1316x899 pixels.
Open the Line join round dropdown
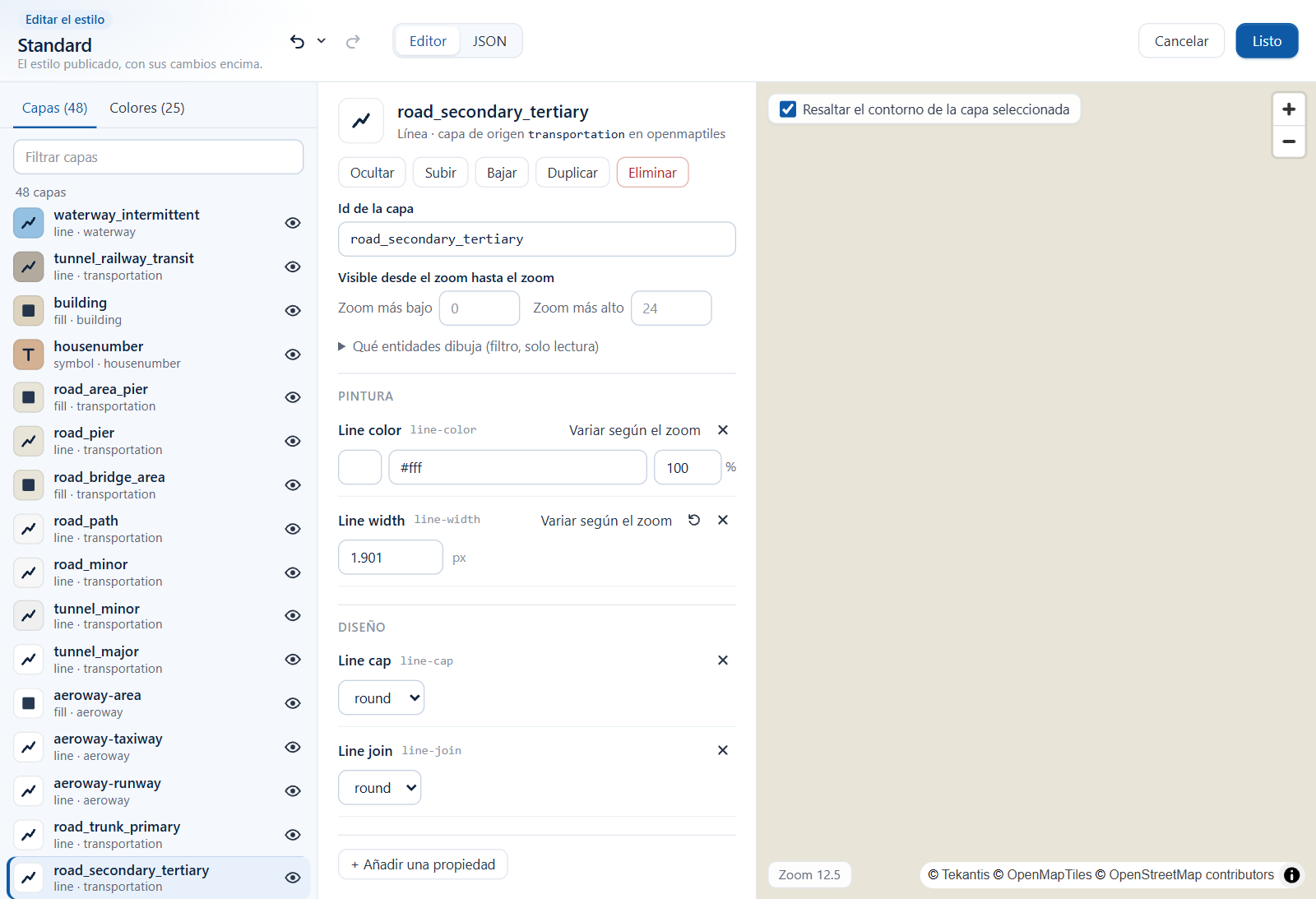[380, 788]
